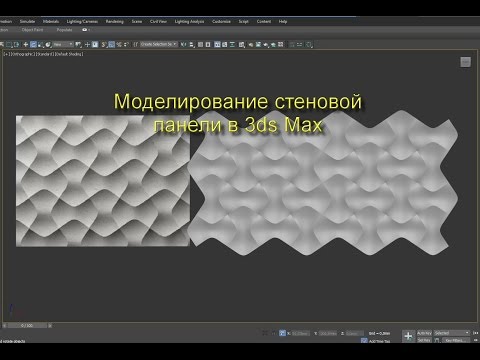Open the Civil View menu

coord(158,21)
